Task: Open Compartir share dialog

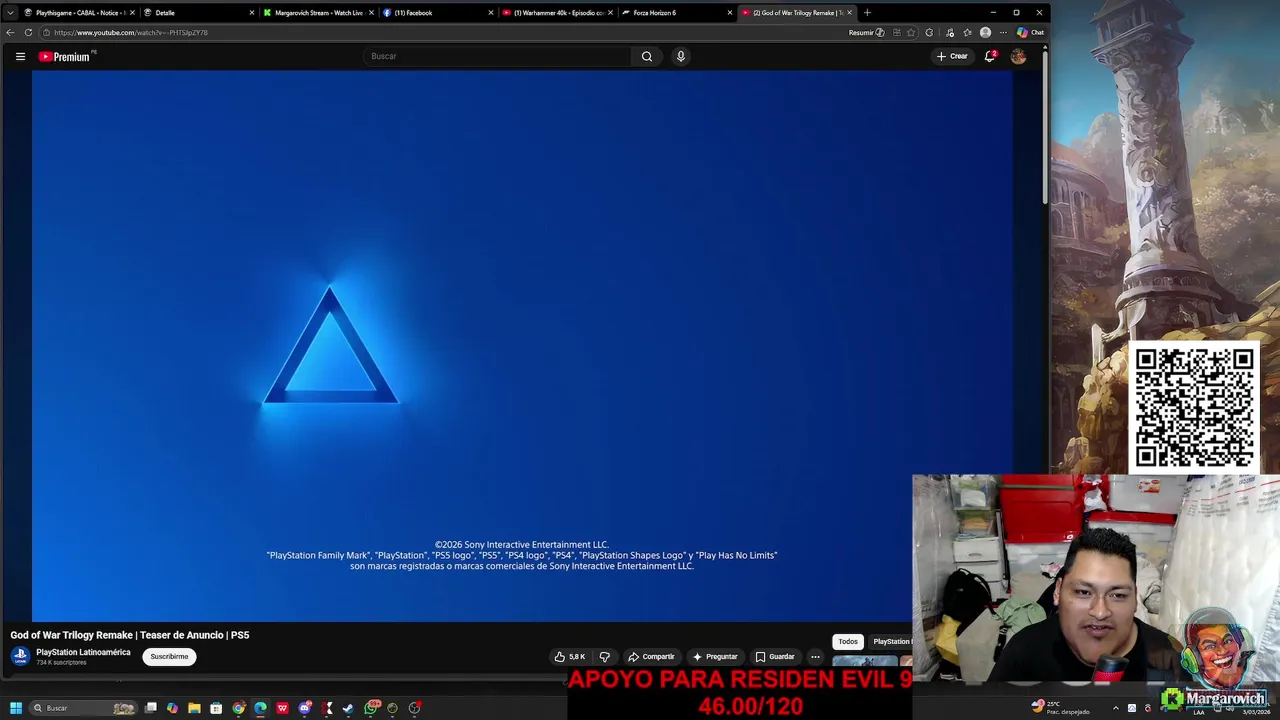Action: 651,657
